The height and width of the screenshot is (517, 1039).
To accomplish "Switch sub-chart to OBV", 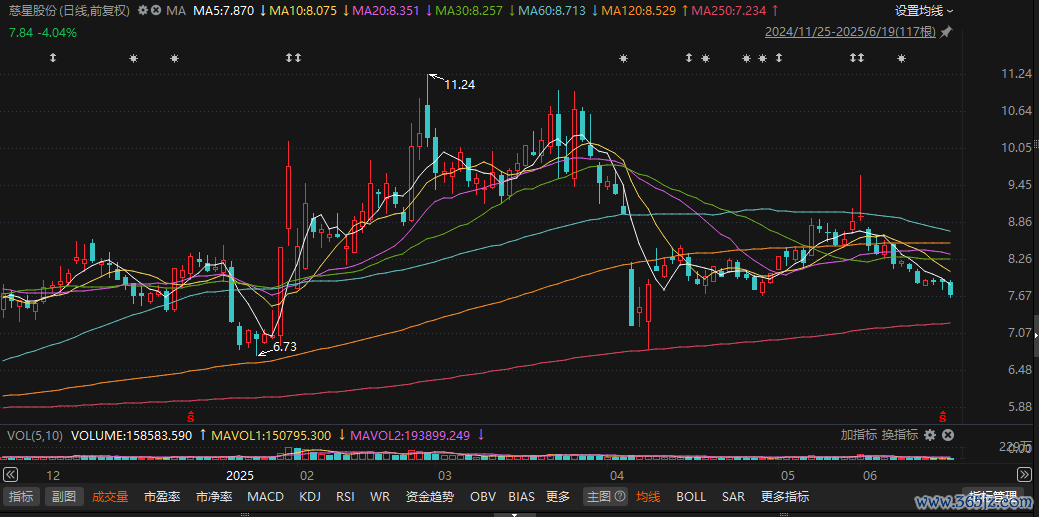I will [482, 496].
